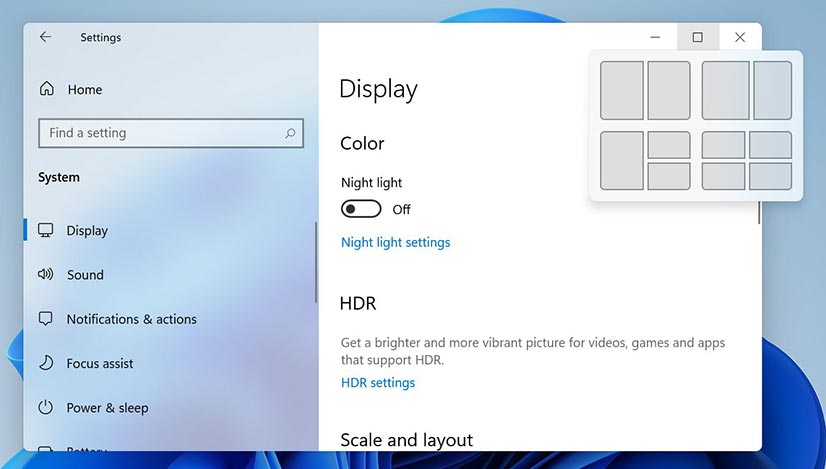
Task: Click the maximize button showing snap layouts
Action: [697, 37]
